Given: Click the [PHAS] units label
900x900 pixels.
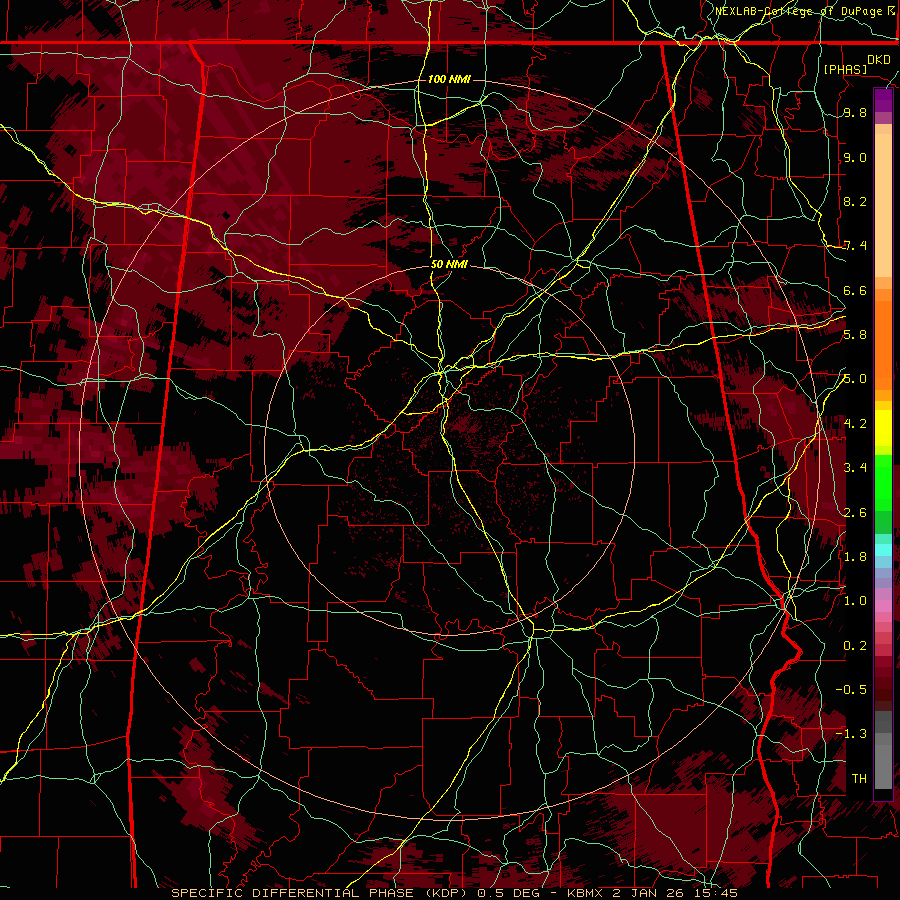Looking at the screenshot, I should pyautogui.click(x=845, y=69).
